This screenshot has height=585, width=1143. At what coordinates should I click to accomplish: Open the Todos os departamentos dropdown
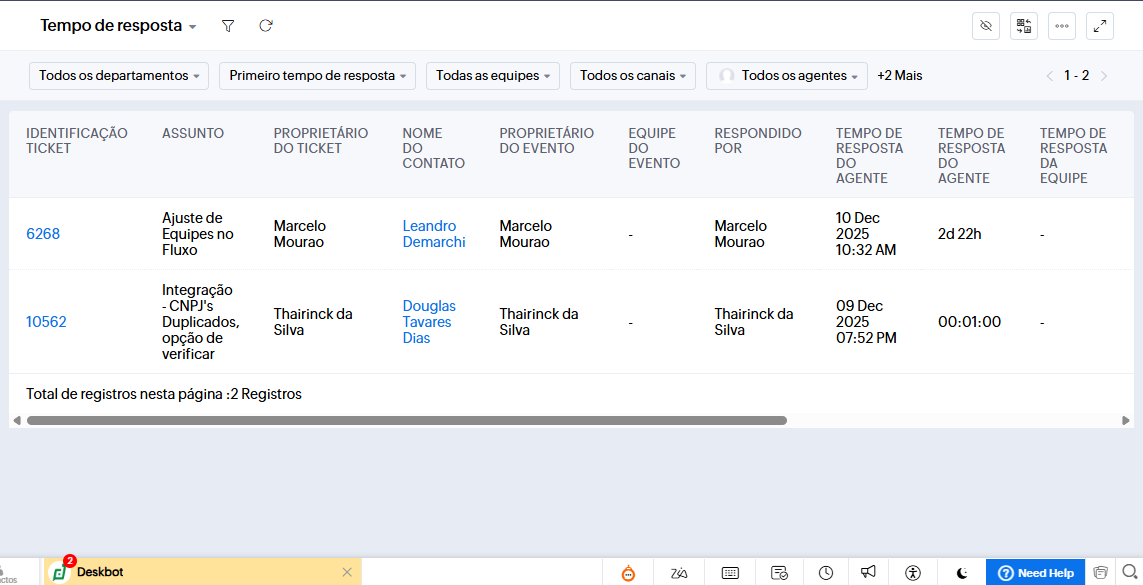pyautogui.click(x=119, y=76)
